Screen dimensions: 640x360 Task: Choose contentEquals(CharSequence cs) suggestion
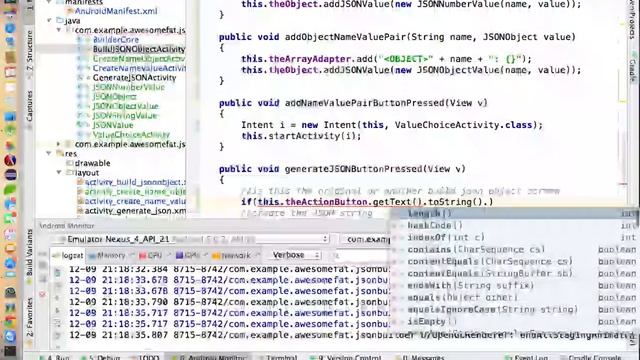(x=514, y=261)
